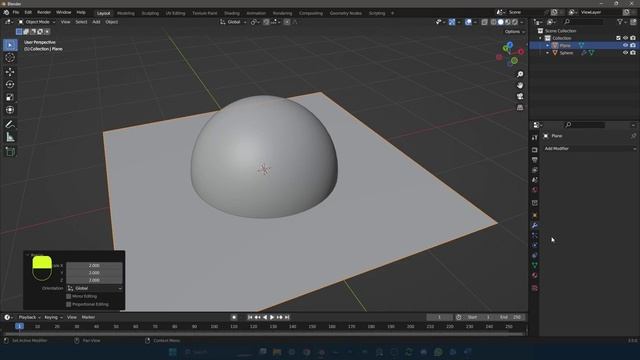Viewport: 640px width, 360px height.
Task: Click End frame 250 field
Action: (x=511, y=317)
